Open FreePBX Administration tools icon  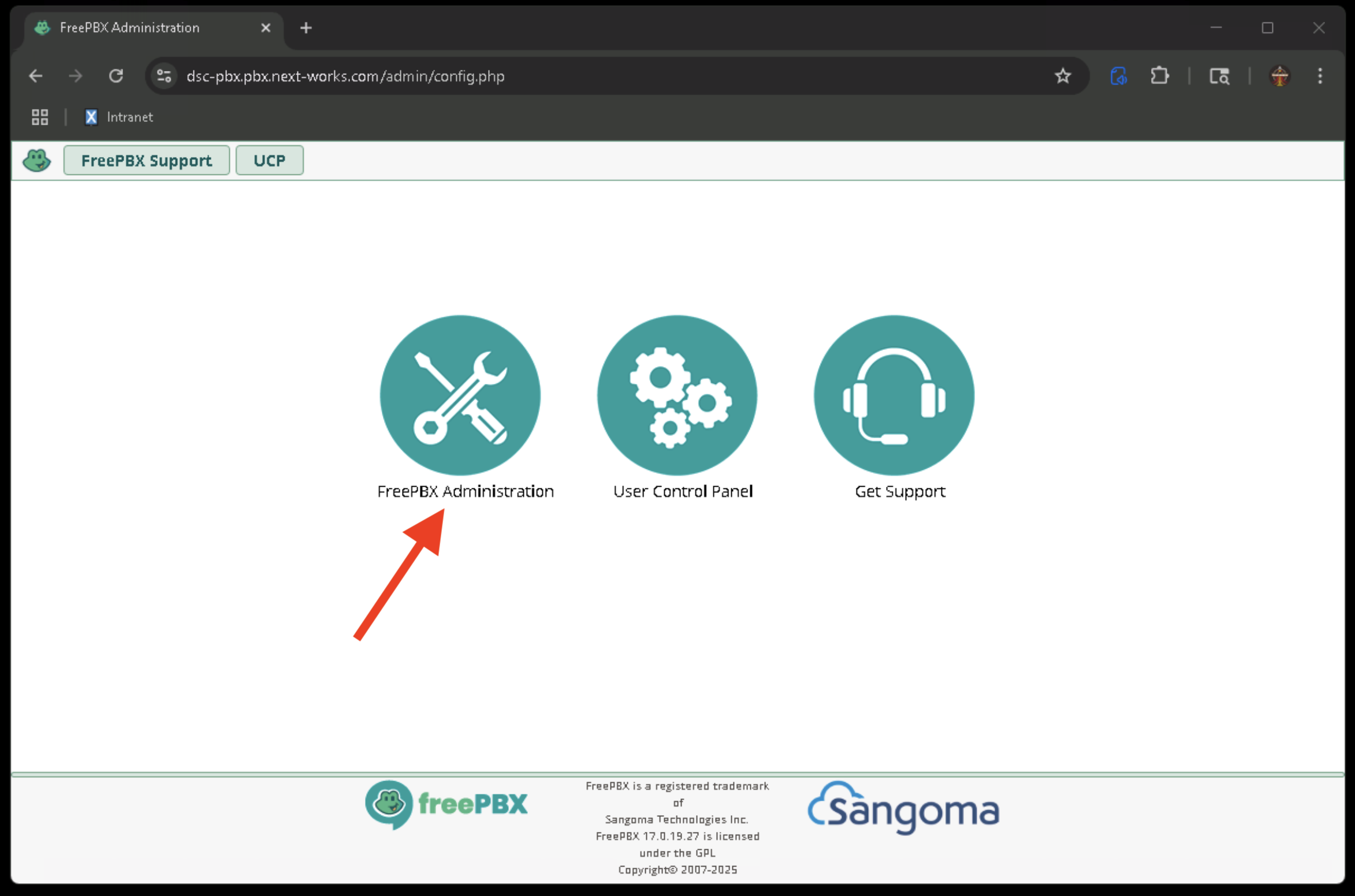(460, 395)
